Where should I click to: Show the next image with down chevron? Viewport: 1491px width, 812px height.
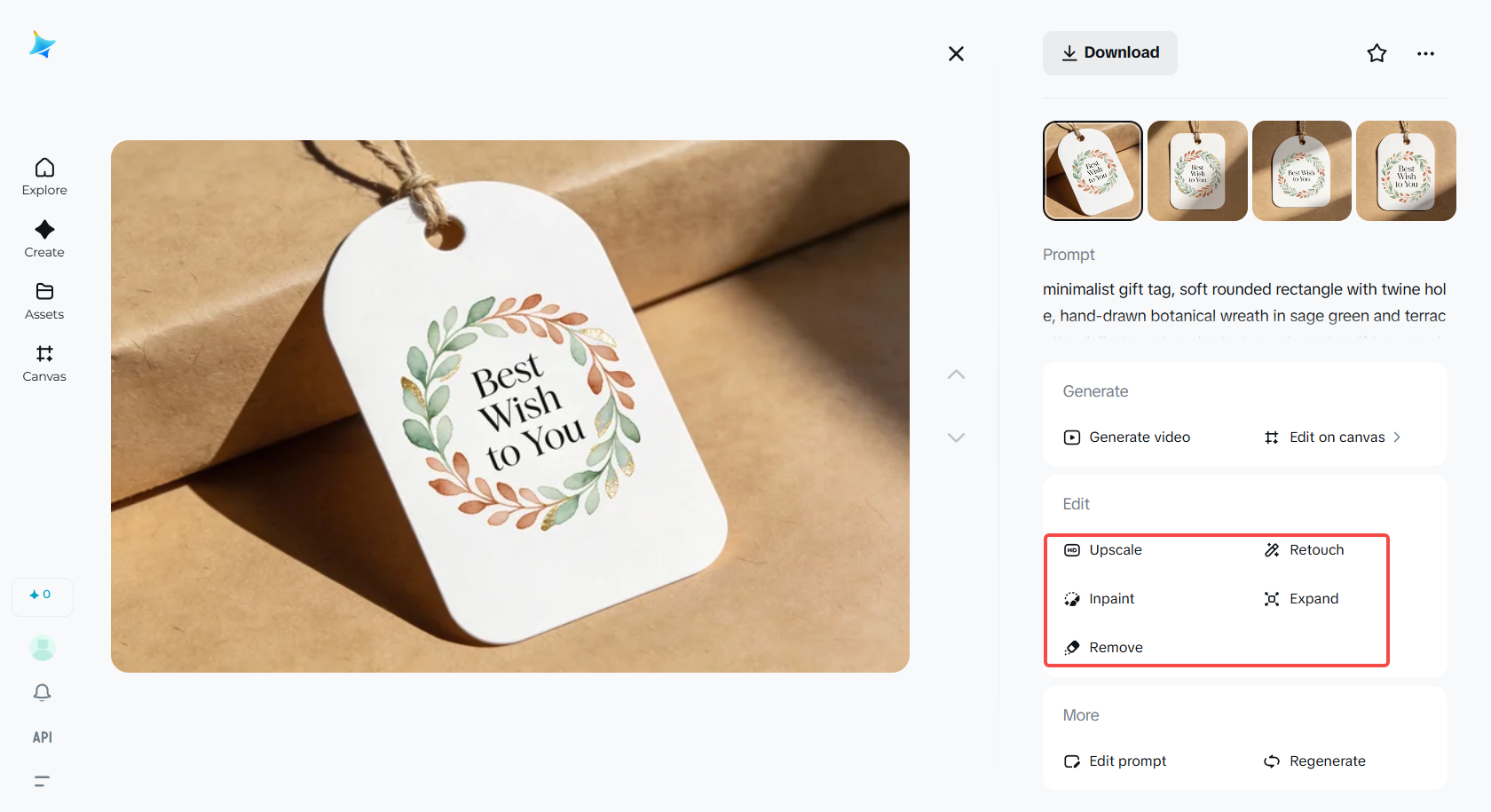(x=956, y=437)
